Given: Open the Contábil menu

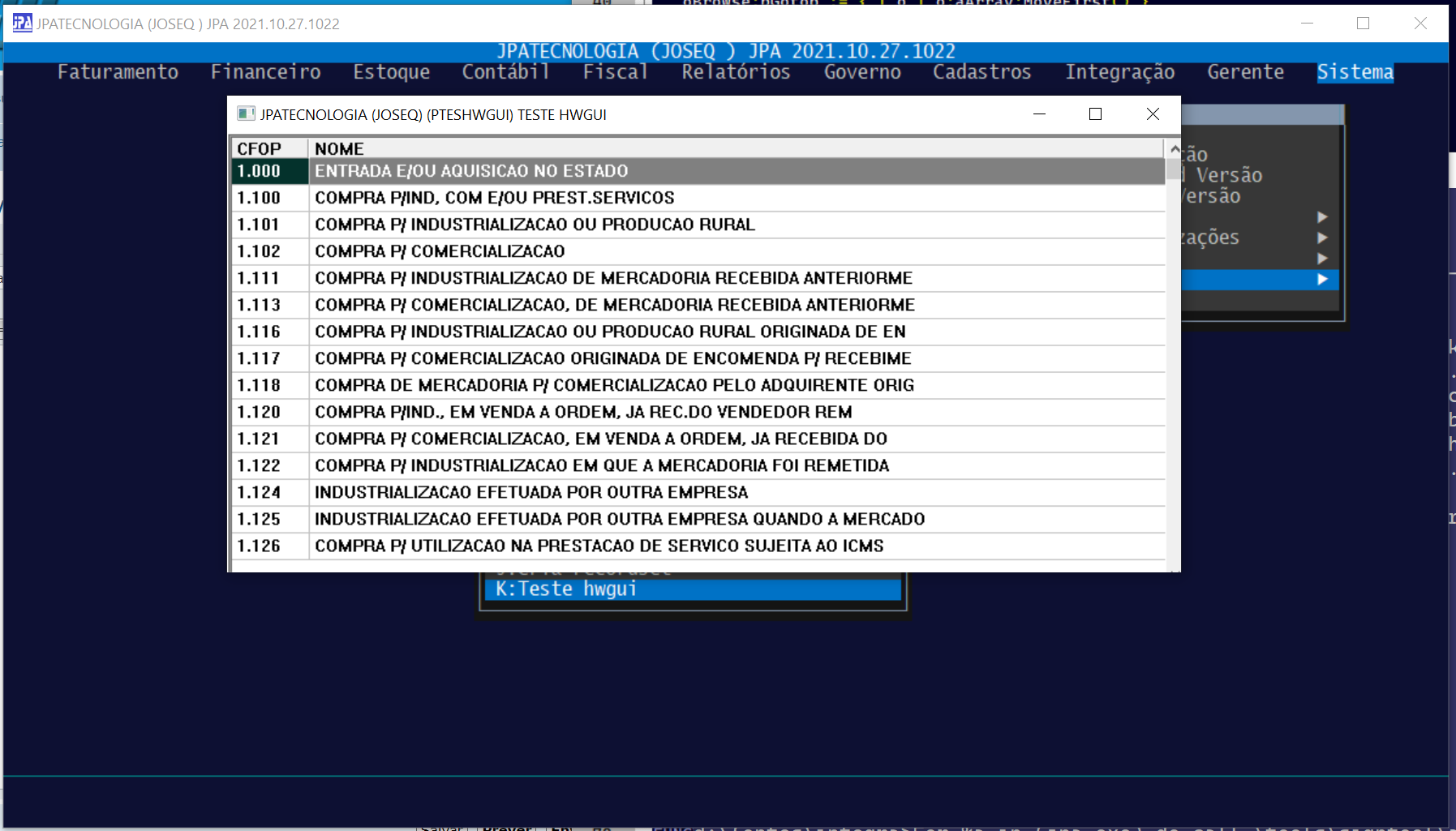Looking at the screenshot, I should 506,72.
